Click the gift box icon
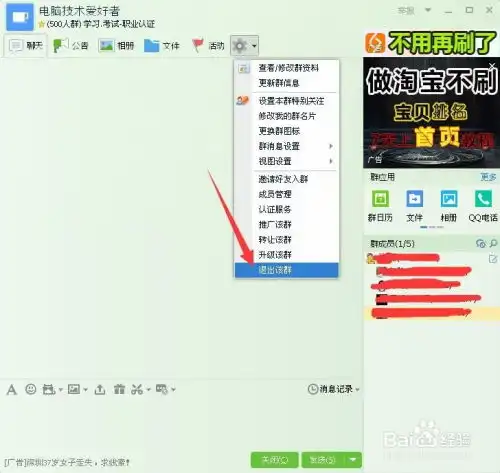This screenshot has width=500, height=473. pyautogui.click(x=119, y=389)
